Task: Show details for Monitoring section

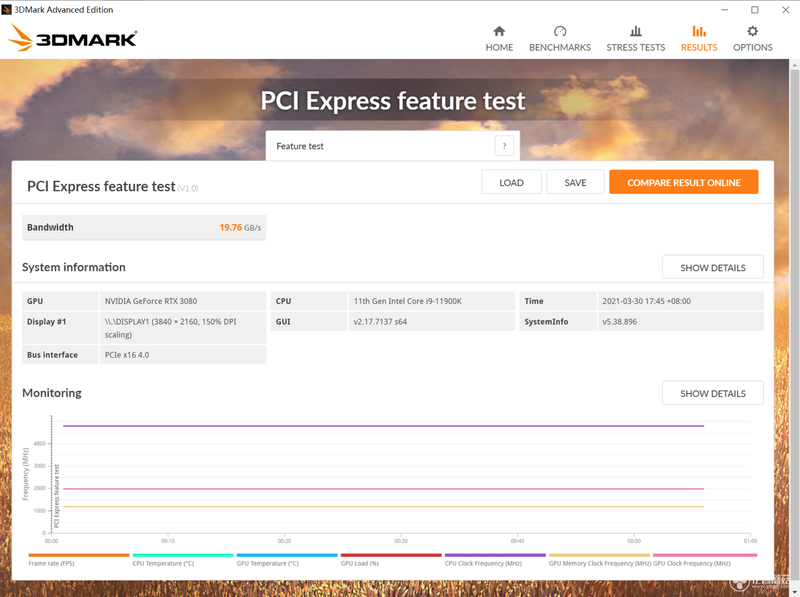Action: (x=713, y=393)
